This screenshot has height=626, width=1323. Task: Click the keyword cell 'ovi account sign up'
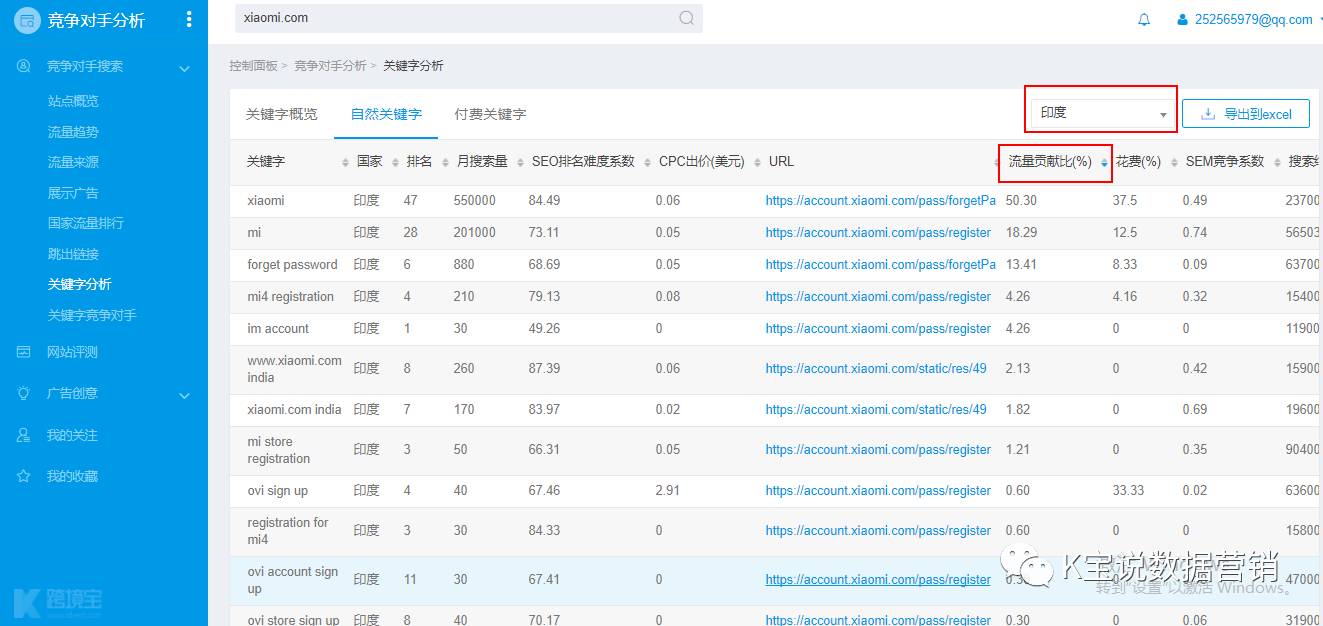click(293, 580)
